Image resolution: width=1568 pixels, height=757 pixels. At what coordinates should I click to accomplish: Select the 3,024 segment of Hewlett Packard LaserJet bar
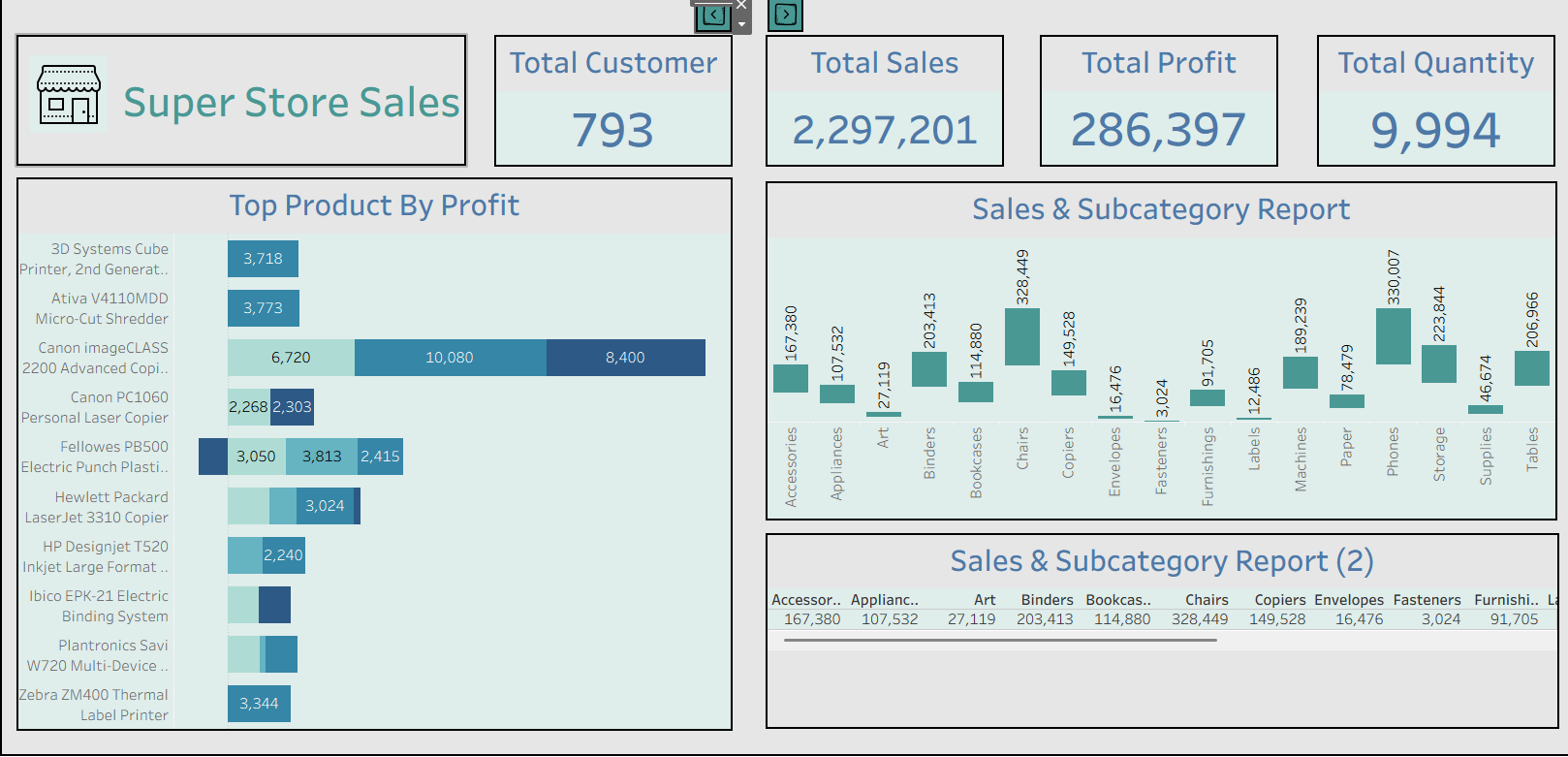coord(325,506)
